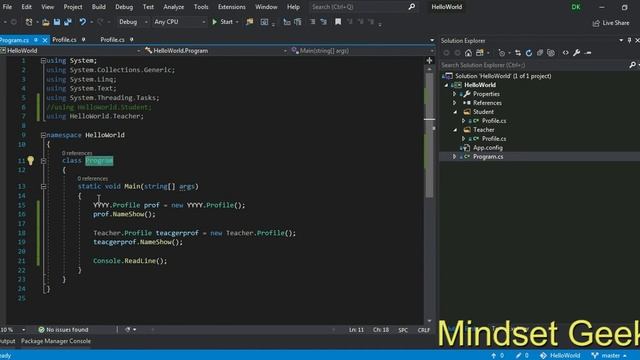Click Sync with Active Document icon
The image size is (640, 360).
coord(518,53)
